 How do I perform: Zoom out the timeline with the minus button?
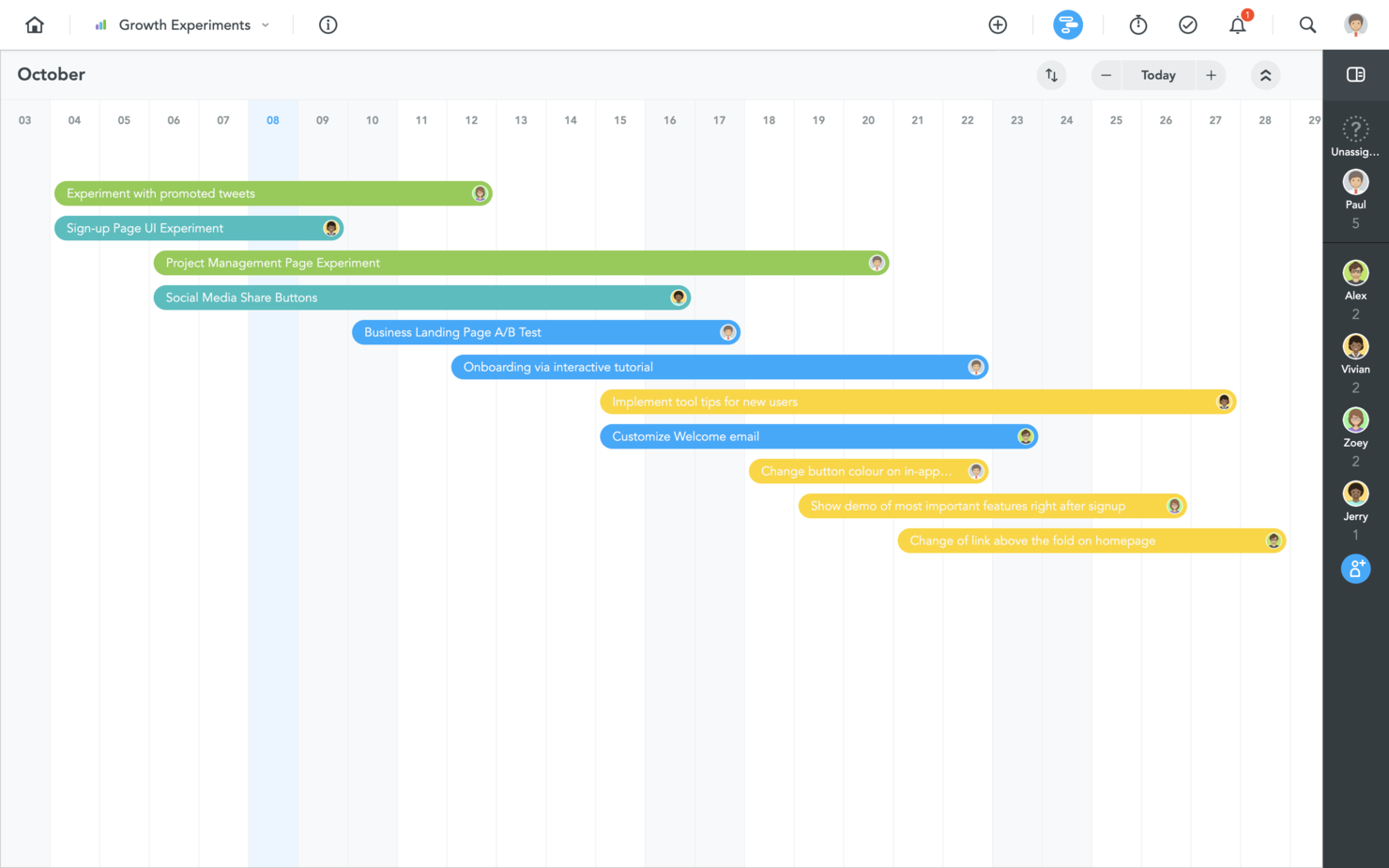(x=1106, y=75)
